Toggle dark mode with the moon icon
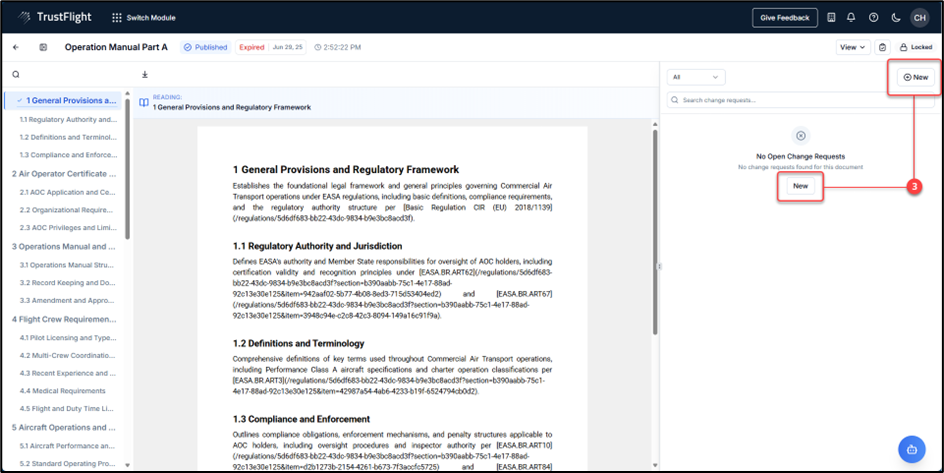Viewport: 944px width, 473px height. pyautogui.click(x=896, y=17)
